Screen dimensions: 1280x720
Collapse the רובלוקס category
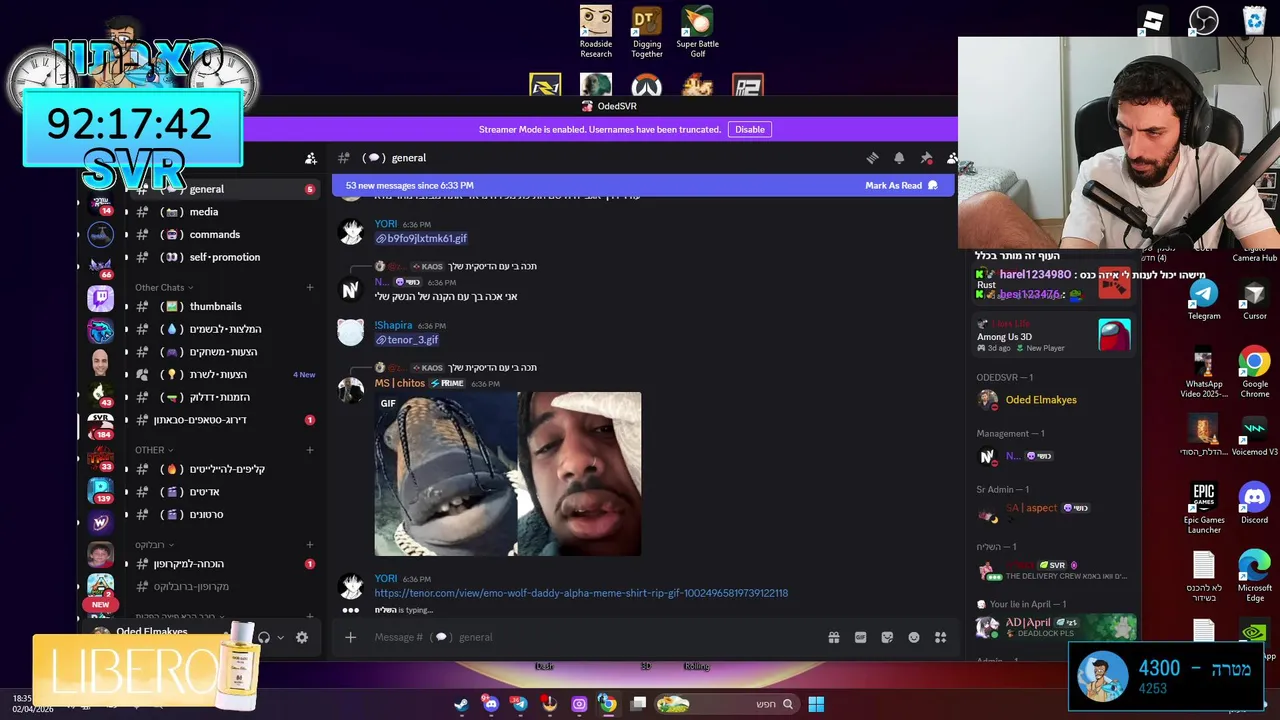point(154,545)
